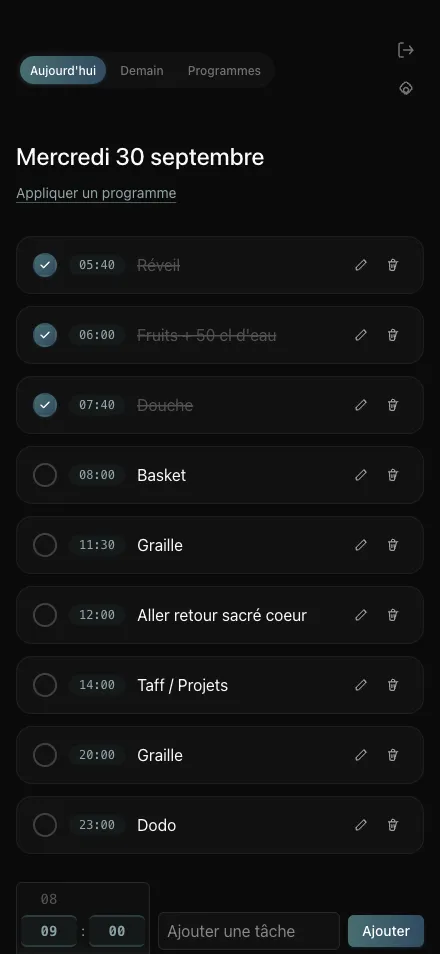Delete the 20:00 Graille task
Viewport: 440px width, 954px height.
[x=393, y=755]
